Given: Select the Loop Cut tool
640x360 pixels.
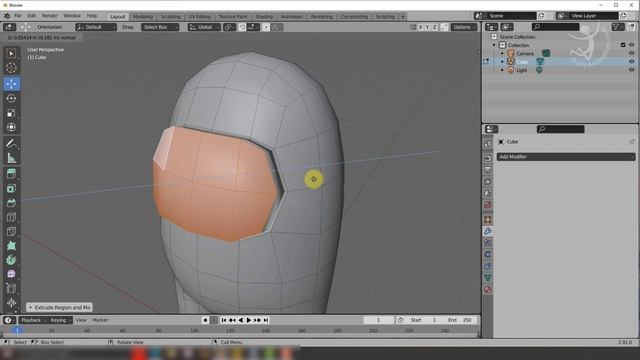Looking at the screenshot, I should (11, 217).
